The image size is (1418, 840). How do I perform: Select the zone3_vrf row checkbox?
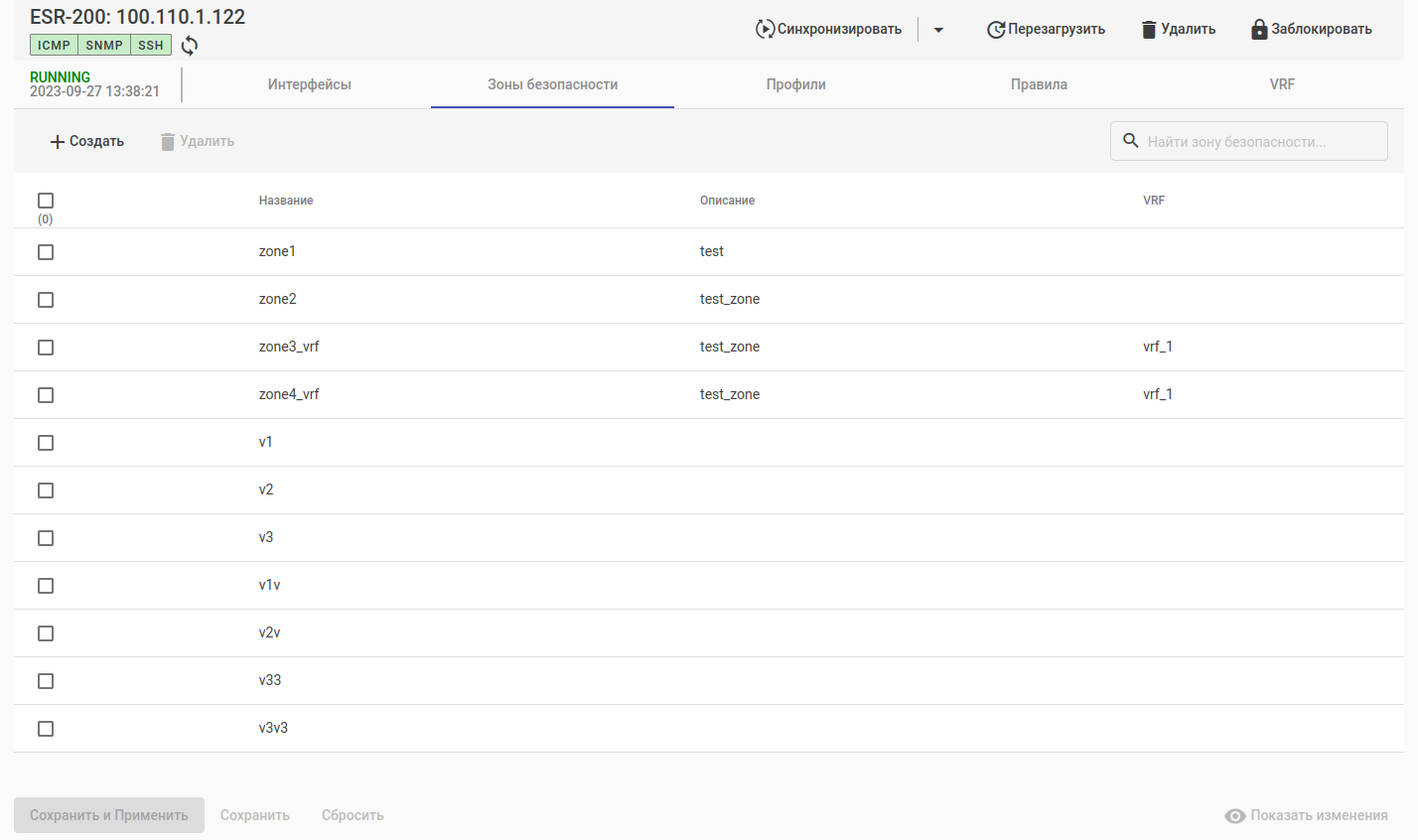46,348
